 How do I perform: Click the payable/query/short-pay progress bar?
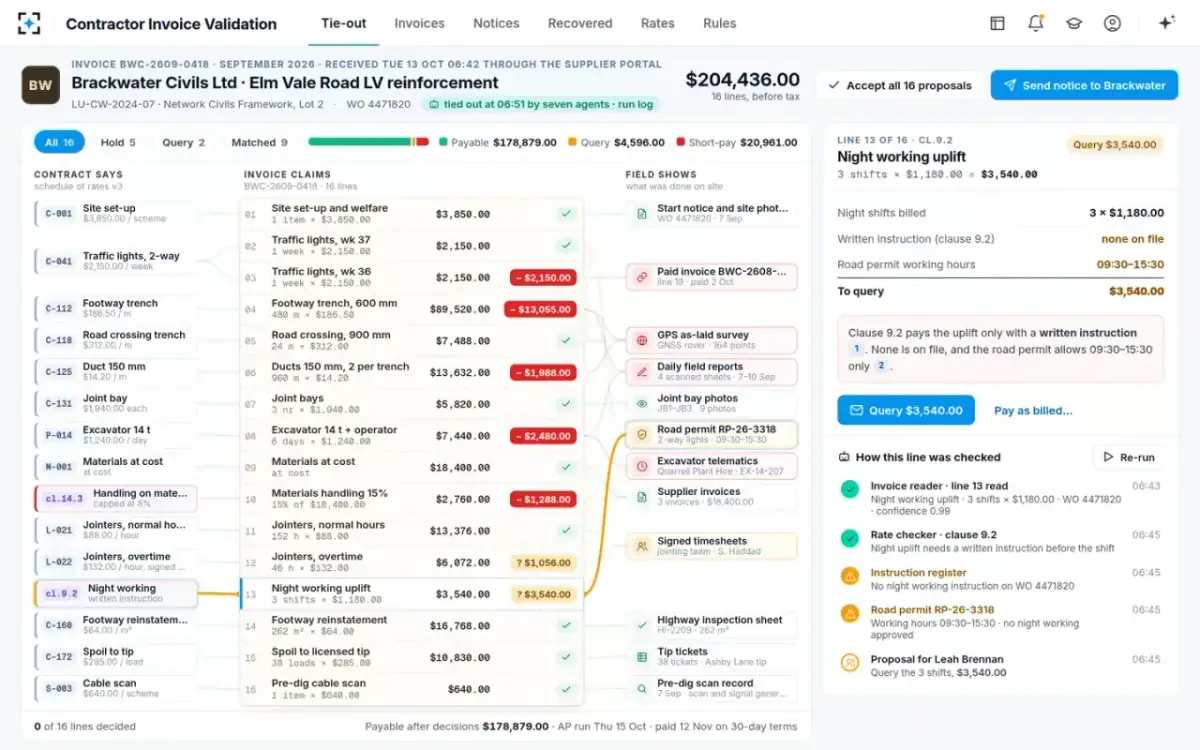368,142
